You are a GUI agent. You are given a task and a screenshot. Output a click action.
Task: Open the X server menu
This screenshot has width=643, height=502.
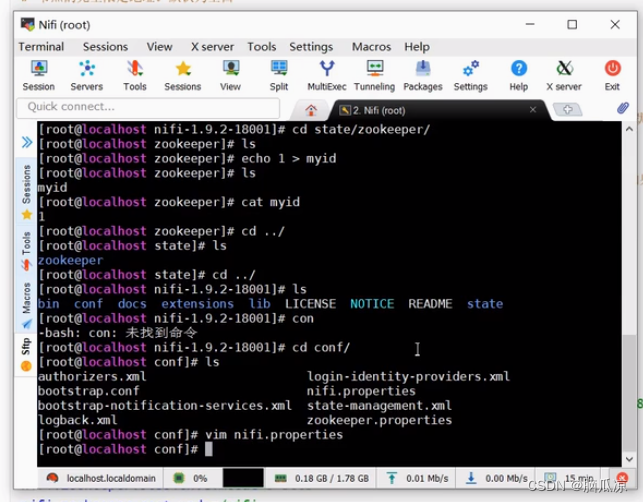212,47
